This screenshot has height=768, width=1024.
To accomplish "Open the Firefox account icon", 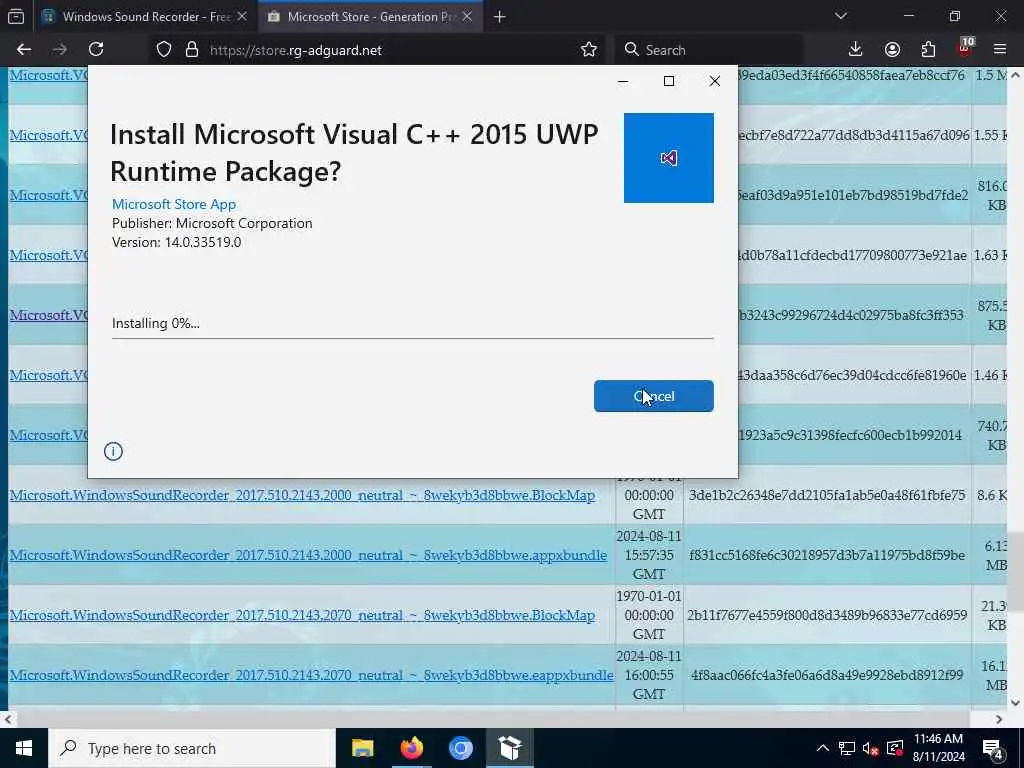I will (892, 50).
